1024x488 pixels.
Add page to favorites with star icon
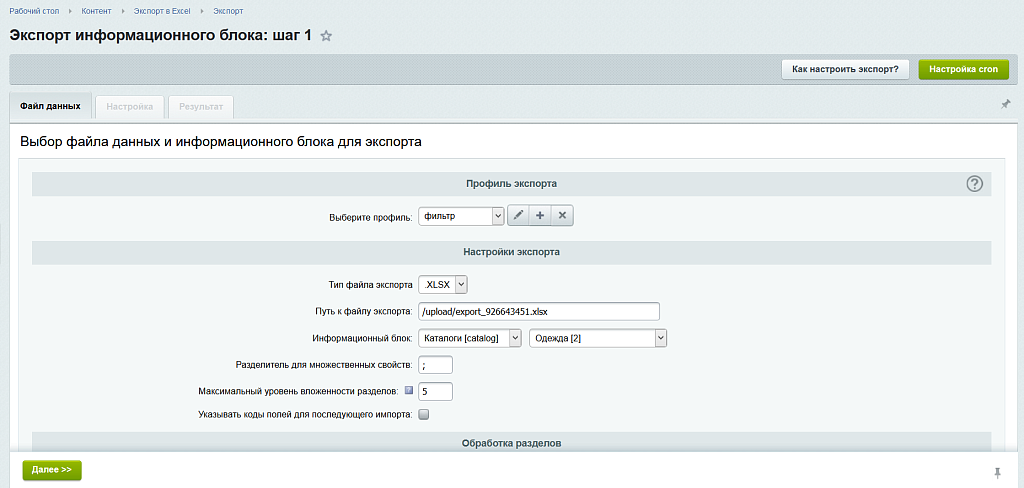tap(326, 36)
